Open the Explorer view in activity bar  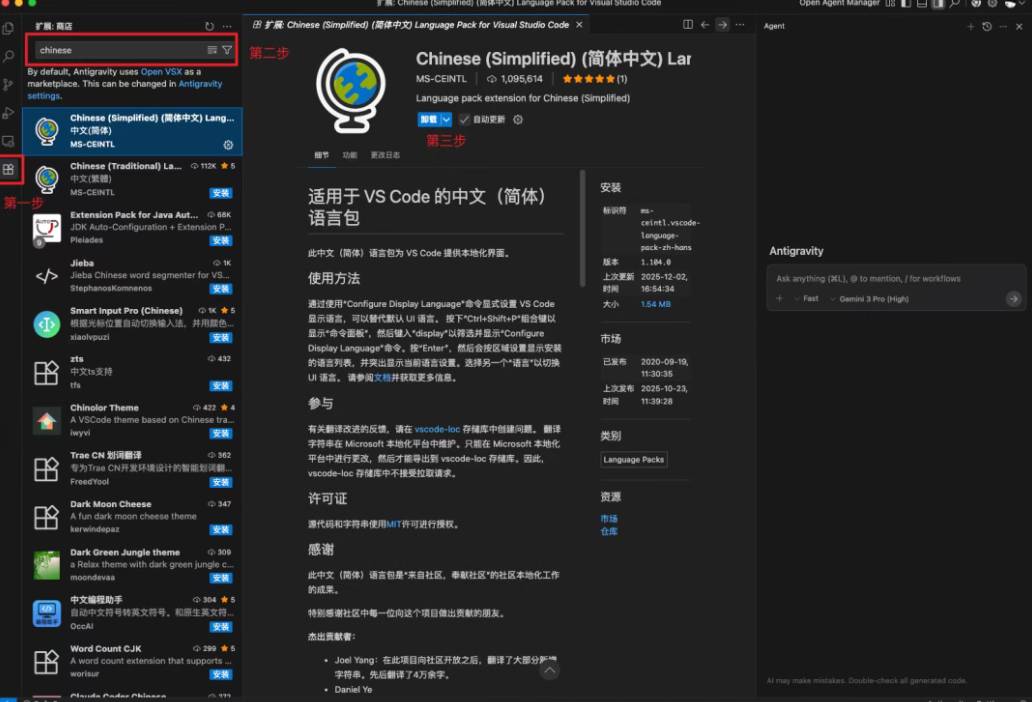(x=9, y=28)
